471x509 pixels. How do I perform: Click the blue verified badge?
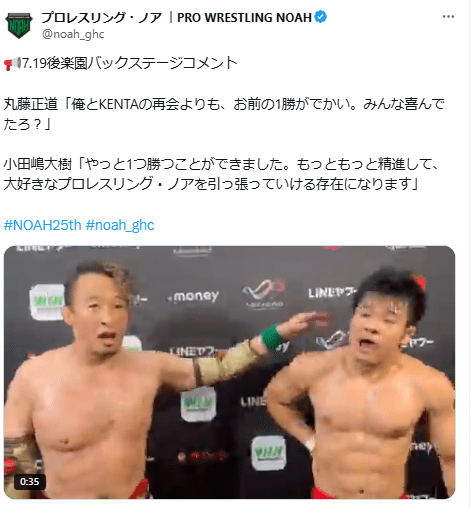pyautogui.click(x=321, y=17)
